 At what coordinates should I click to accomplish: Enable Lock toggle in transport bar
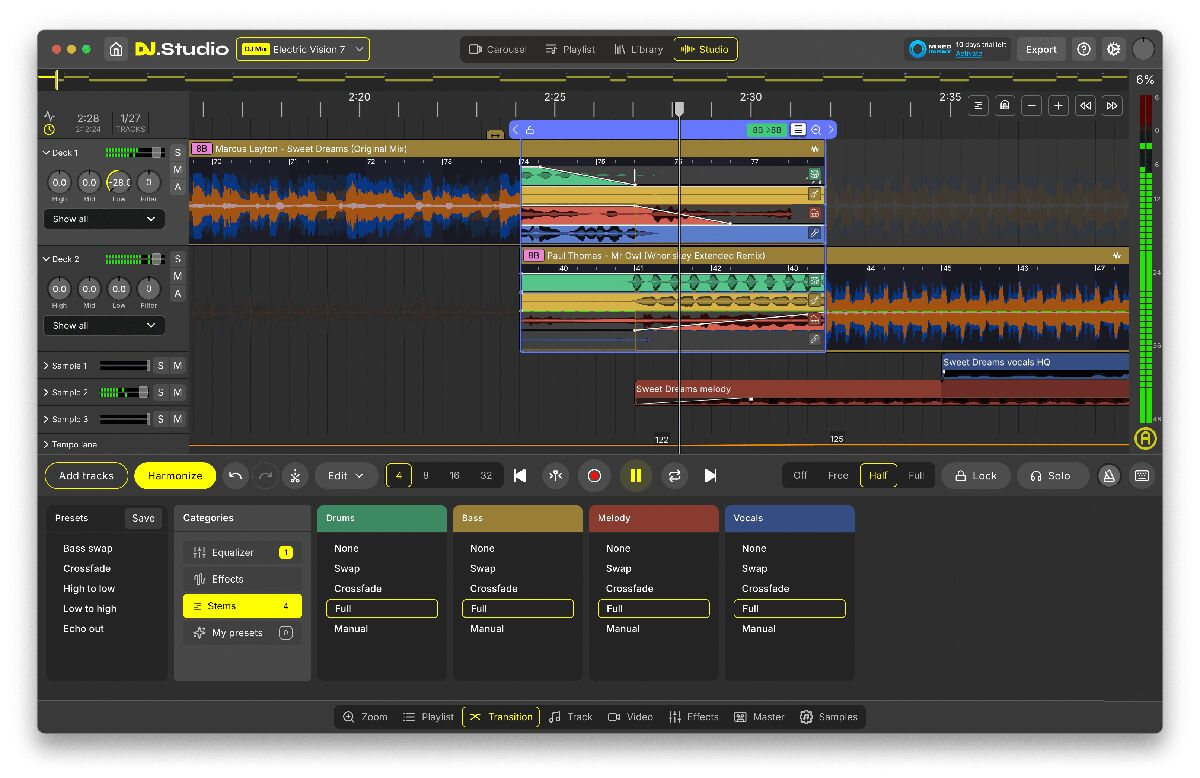pyautogui.click(x=976, y=476)
